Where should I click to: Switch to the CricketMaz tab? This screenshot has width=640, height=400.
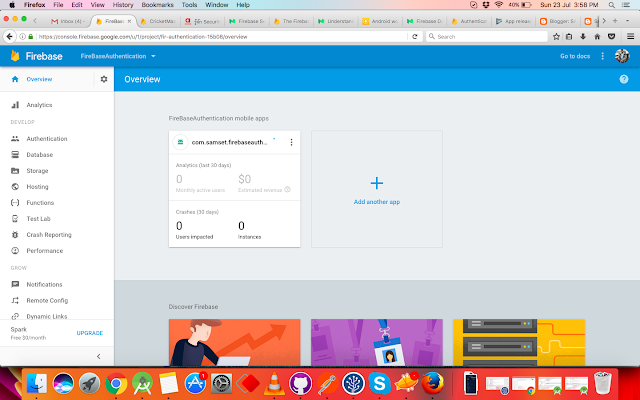tap(158, 21)
